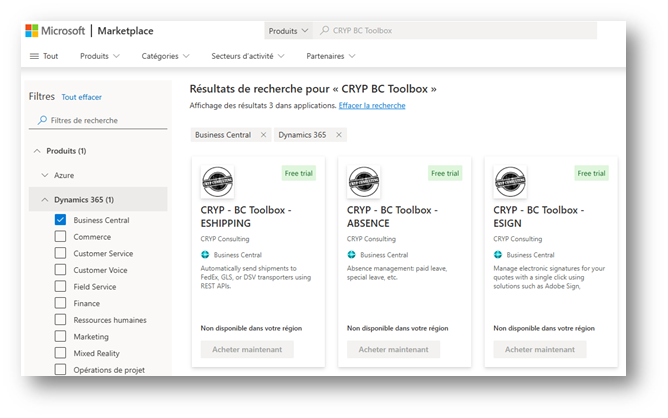This screenshot has height=418, width=668.
Task: Open the Produits search scope dropdown
Action: [x=290, y=31]
